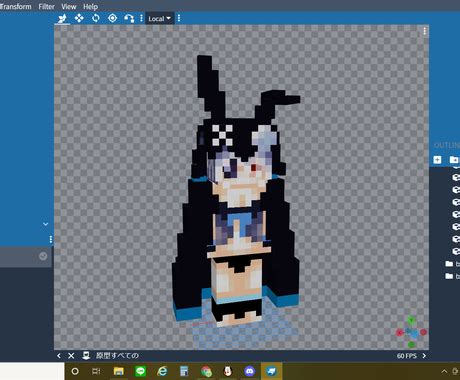The height and width of the screenshot is (380, 460).
Task: Select the Resize tool with four arrows
Action: 79,18
